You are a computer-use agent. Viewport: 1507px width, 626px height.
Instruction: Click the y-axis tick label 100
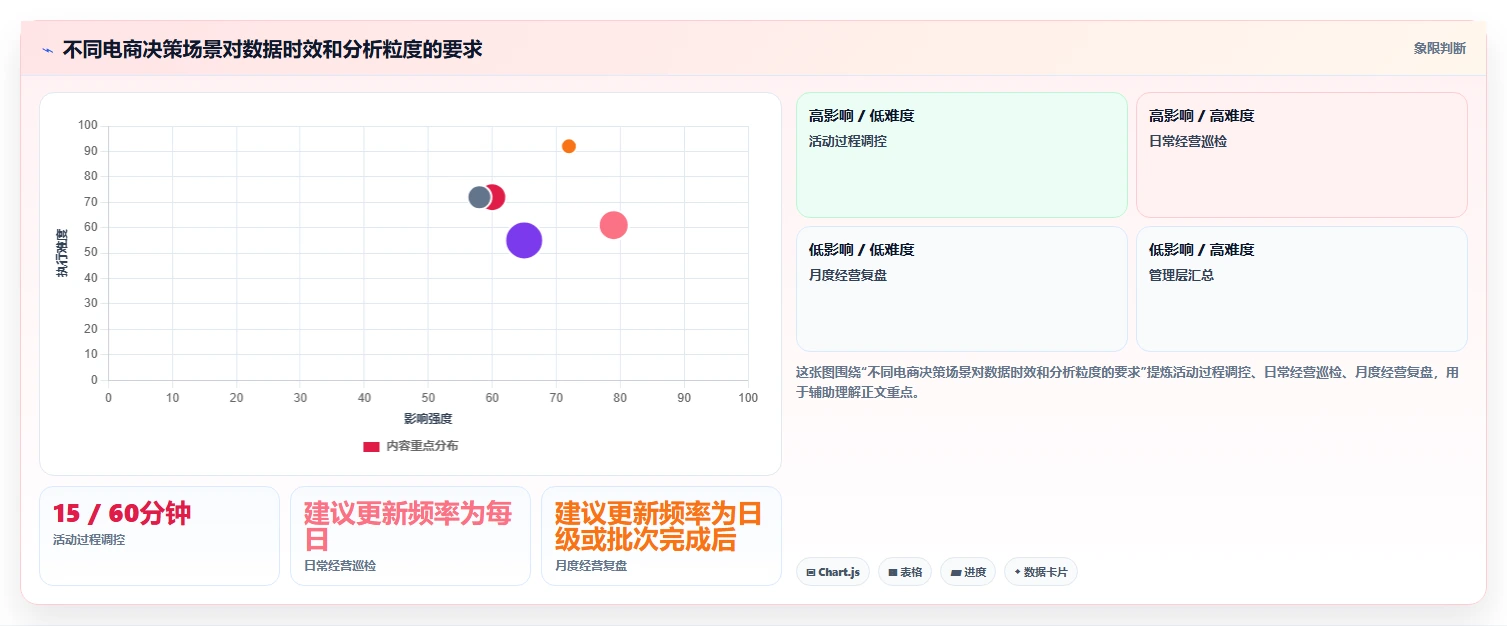[88, 125]
